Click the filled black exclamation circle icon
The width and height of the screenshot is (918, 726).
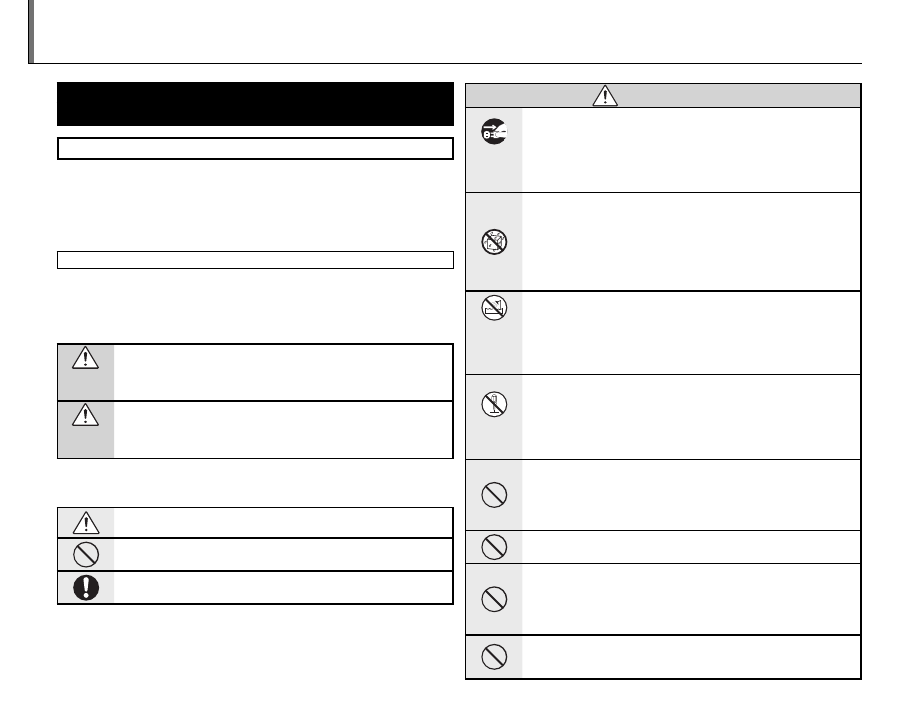pos(85,588)
